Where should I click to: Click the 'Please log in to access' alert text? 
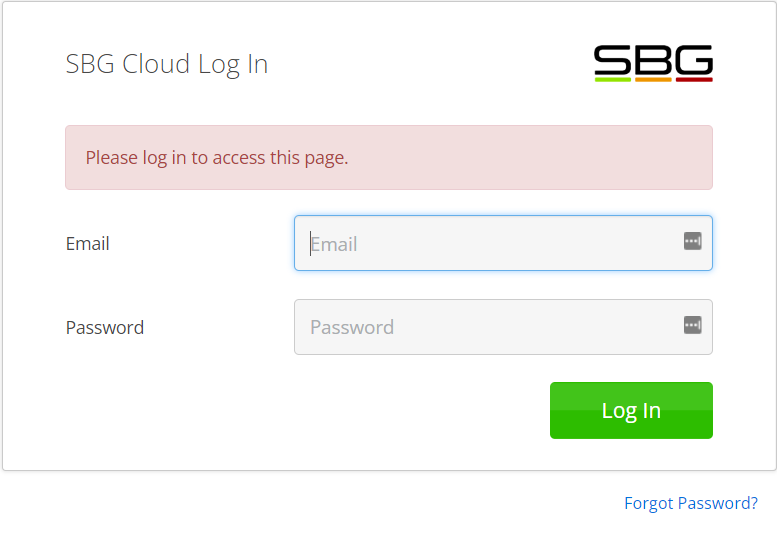217,158
